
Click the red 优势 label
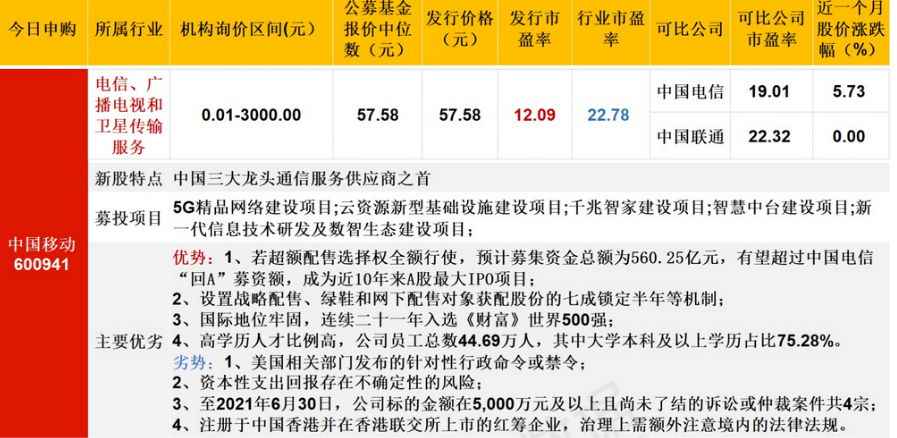coord(188,258)
